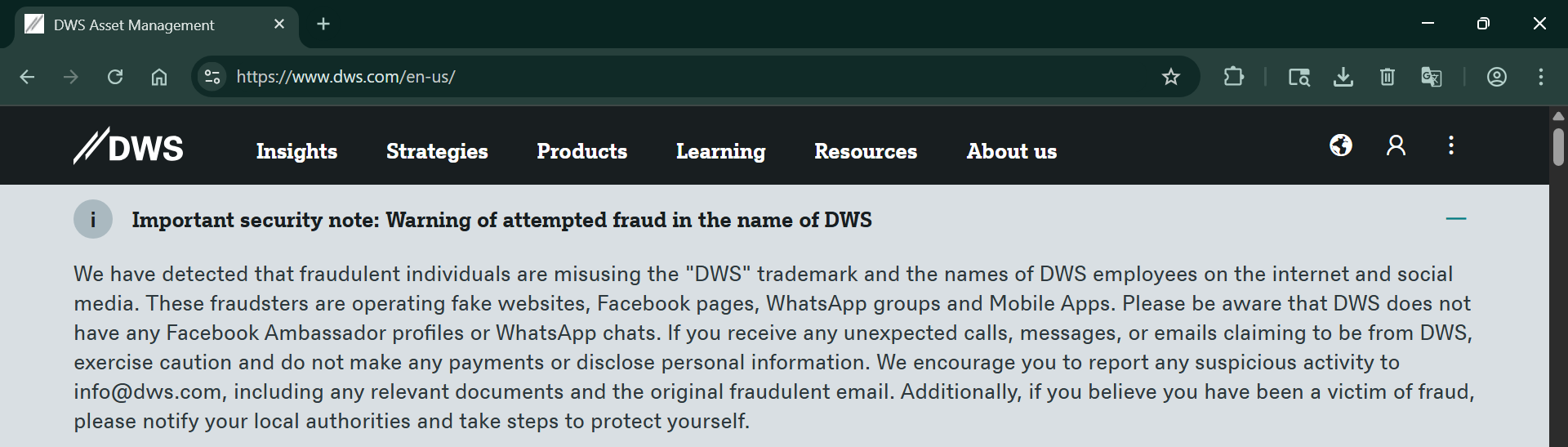Open Chrome three-dot menu
This screenshot has width=1568, height=447.
click(1540, 77)
